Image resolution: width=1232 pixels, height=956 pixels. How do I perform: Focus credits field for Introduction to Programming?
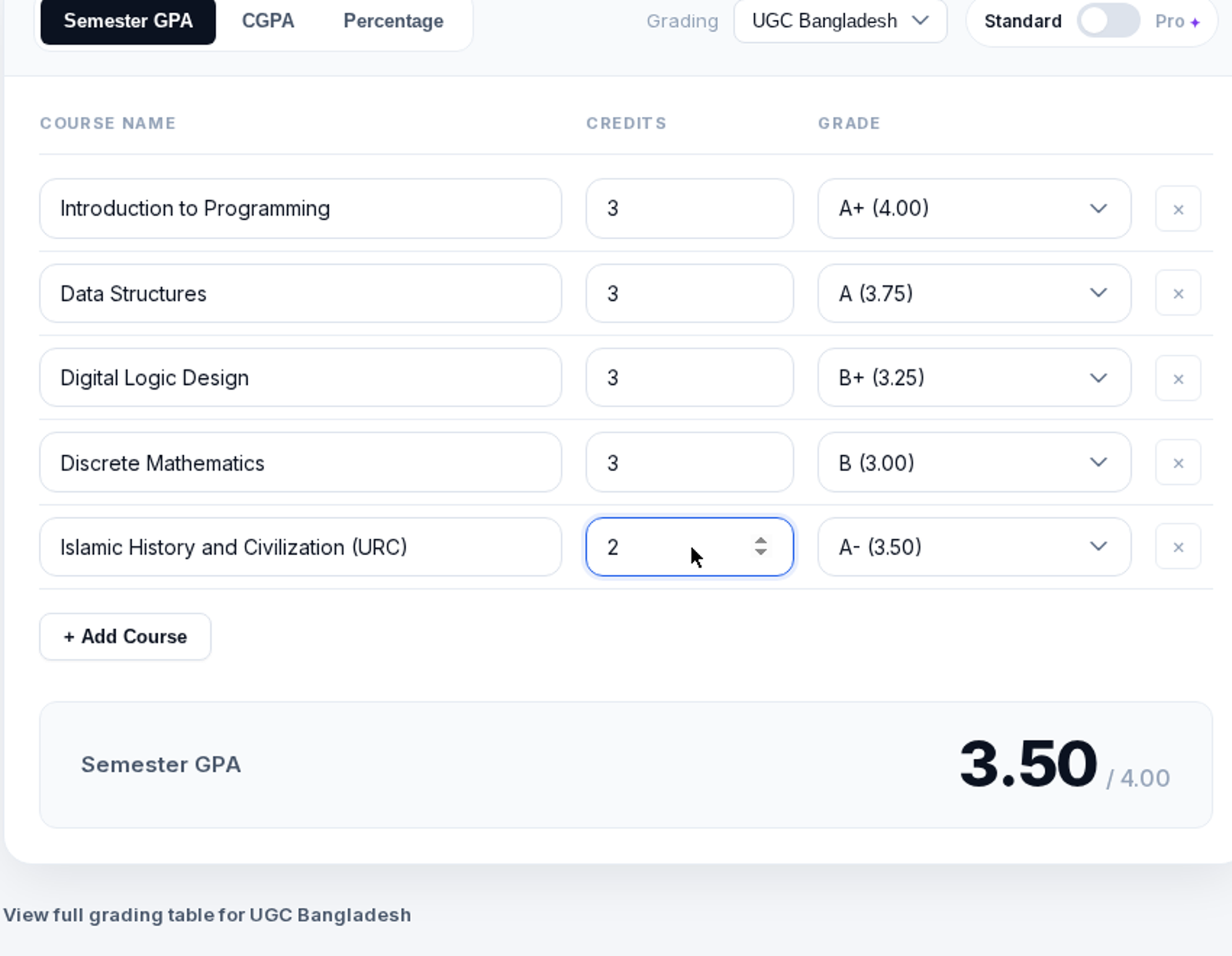pyautogui.click(x=689, y=209)
